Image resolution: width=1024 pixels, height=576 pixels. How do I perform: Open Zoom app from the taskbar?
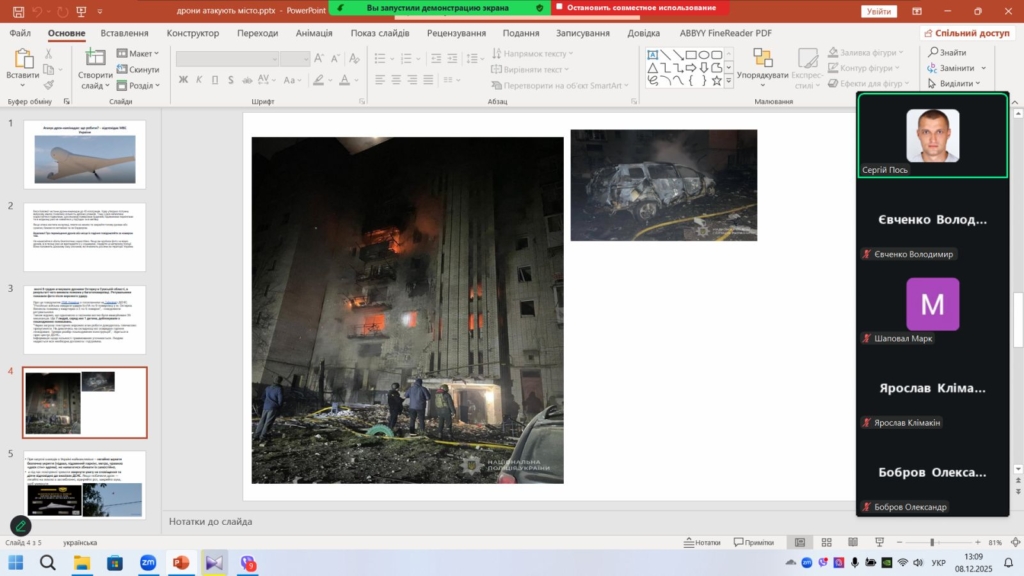148,563
